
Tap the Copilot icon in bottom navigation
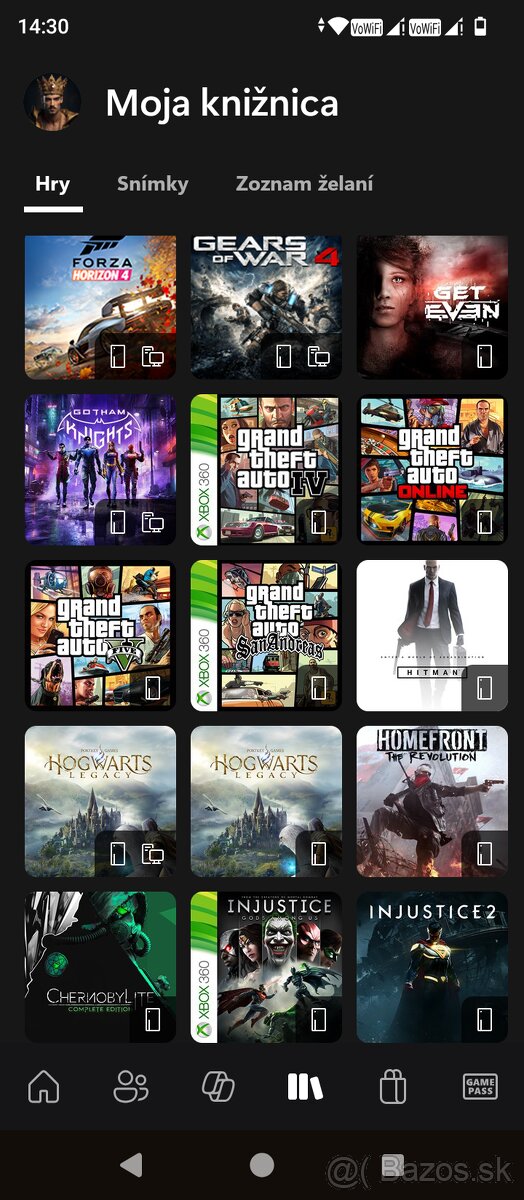point(217,1086)
